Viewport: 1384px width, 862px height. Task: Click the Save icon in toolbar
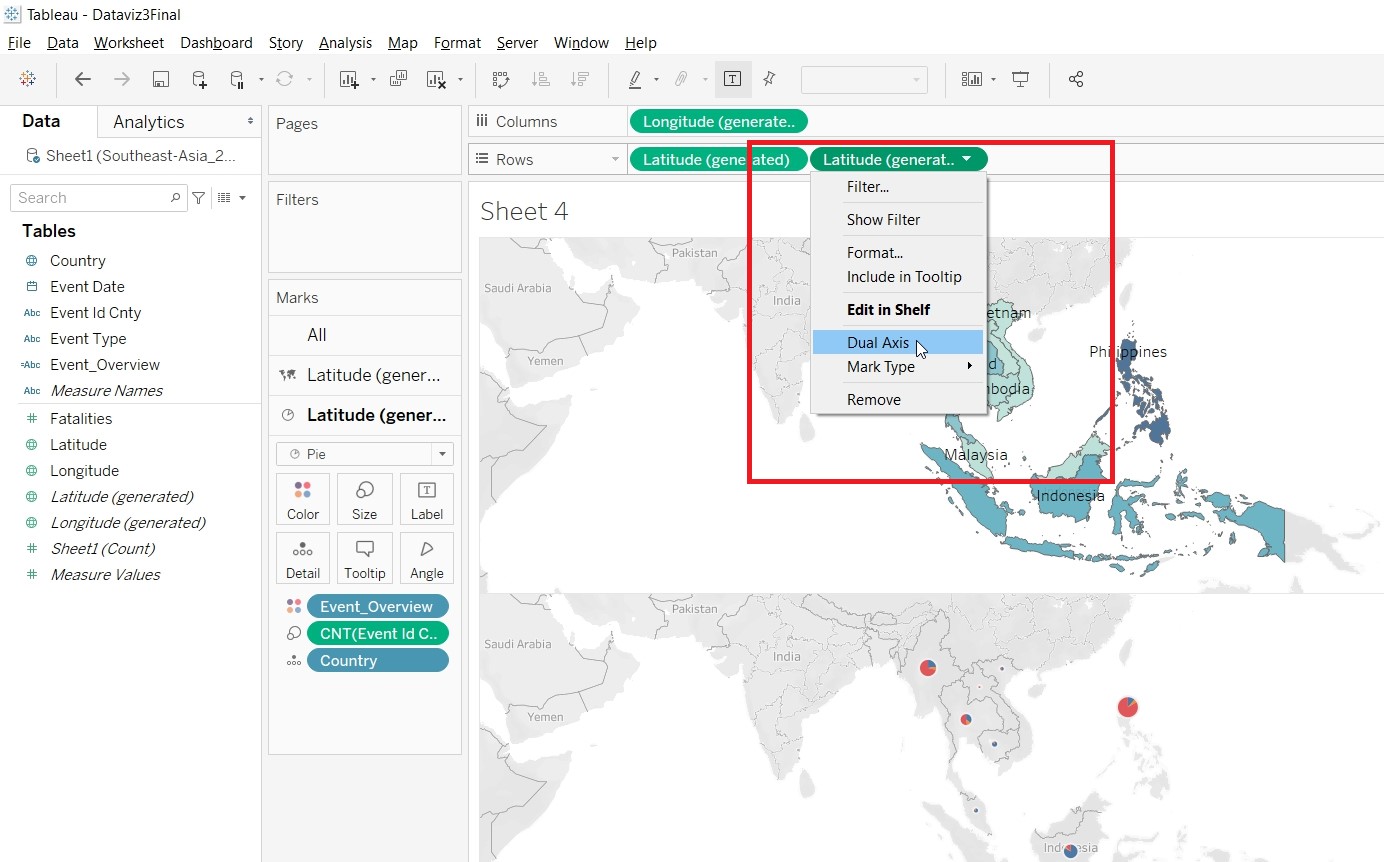pyautogui.click(x=160, y=79)
